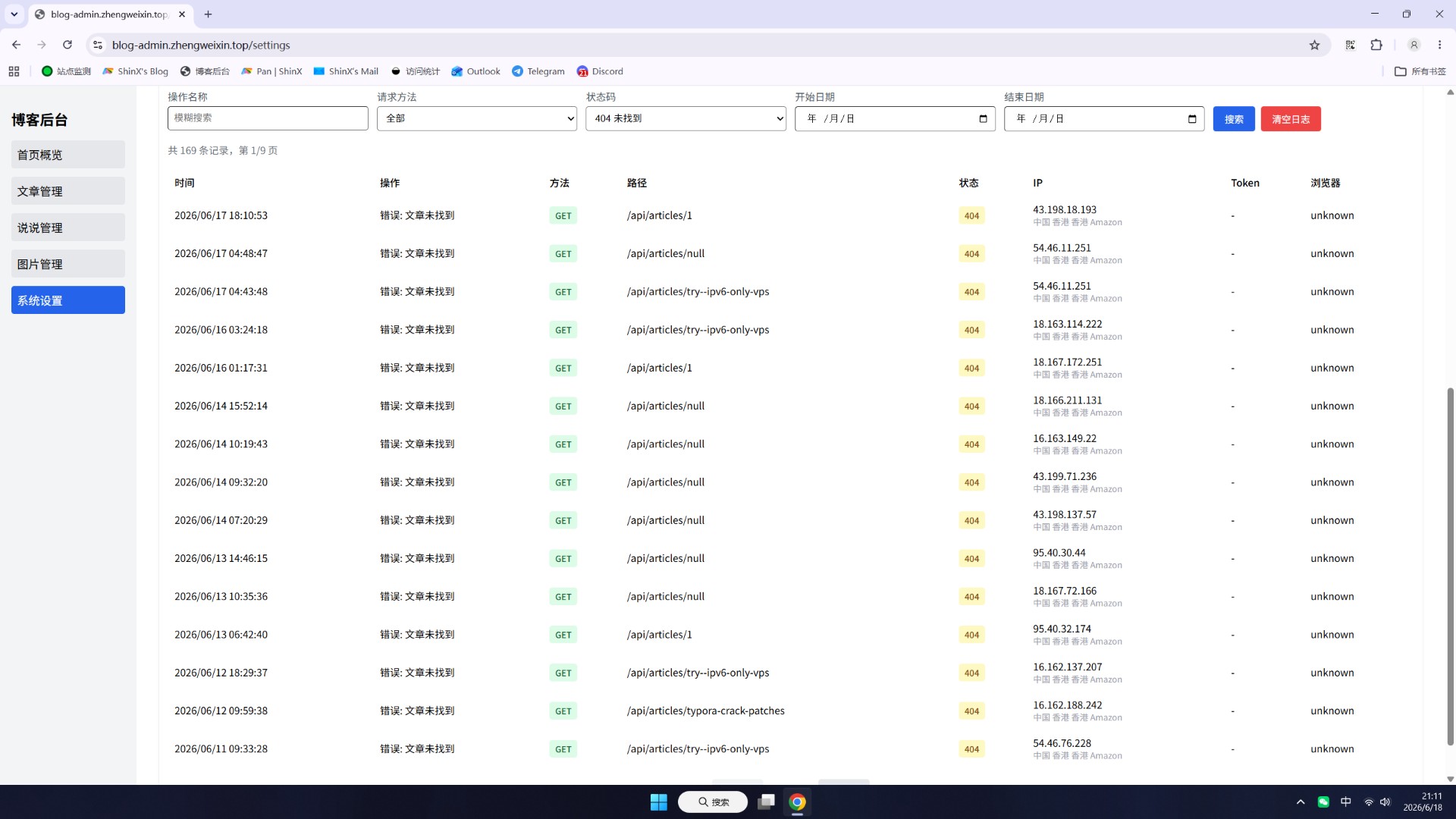Open the 站点监测 bookmark
The width and height of the screenshot is (1456, 819).
(66, 71)
